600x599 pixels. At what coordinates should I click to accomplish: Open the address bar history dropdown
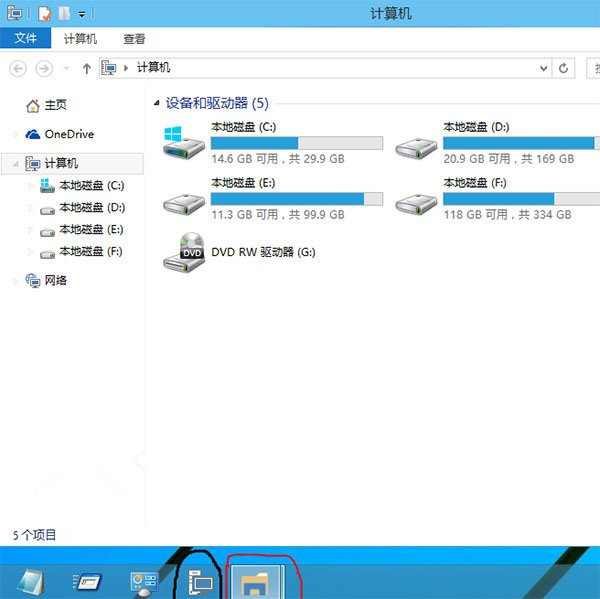tap(543, 68)
